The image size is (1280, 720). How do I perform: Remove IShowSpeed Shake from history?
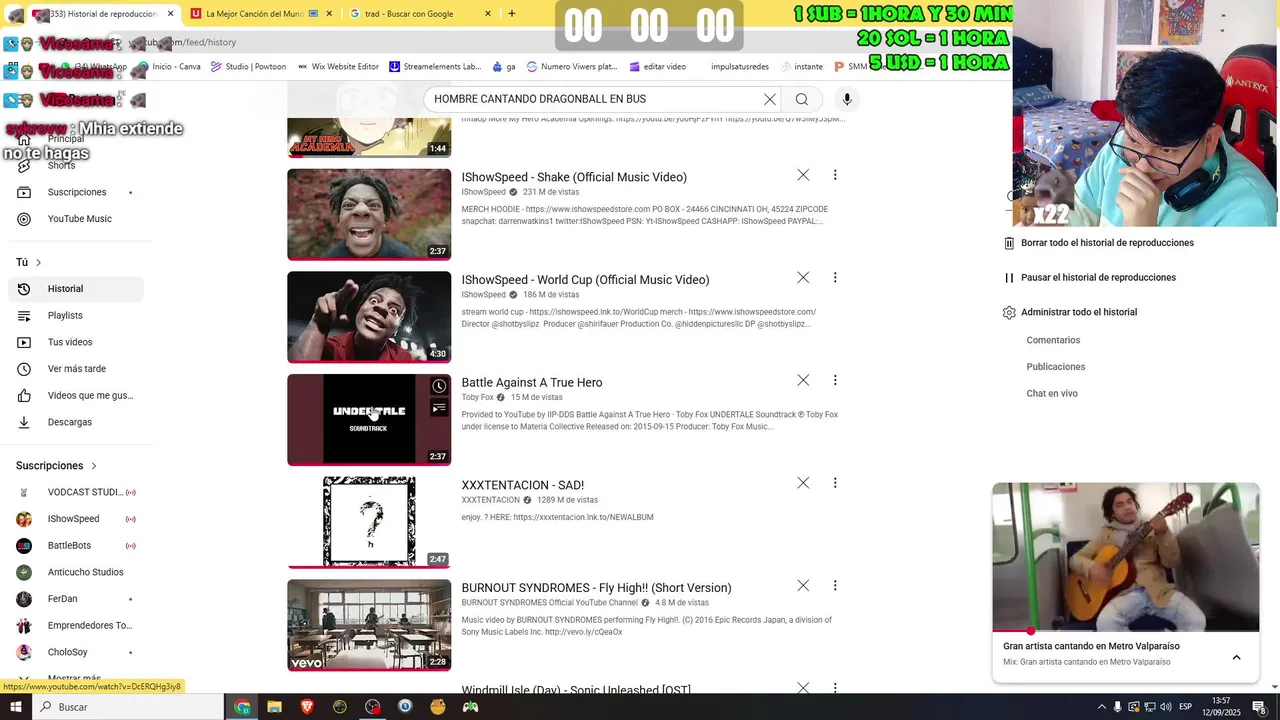803,175
